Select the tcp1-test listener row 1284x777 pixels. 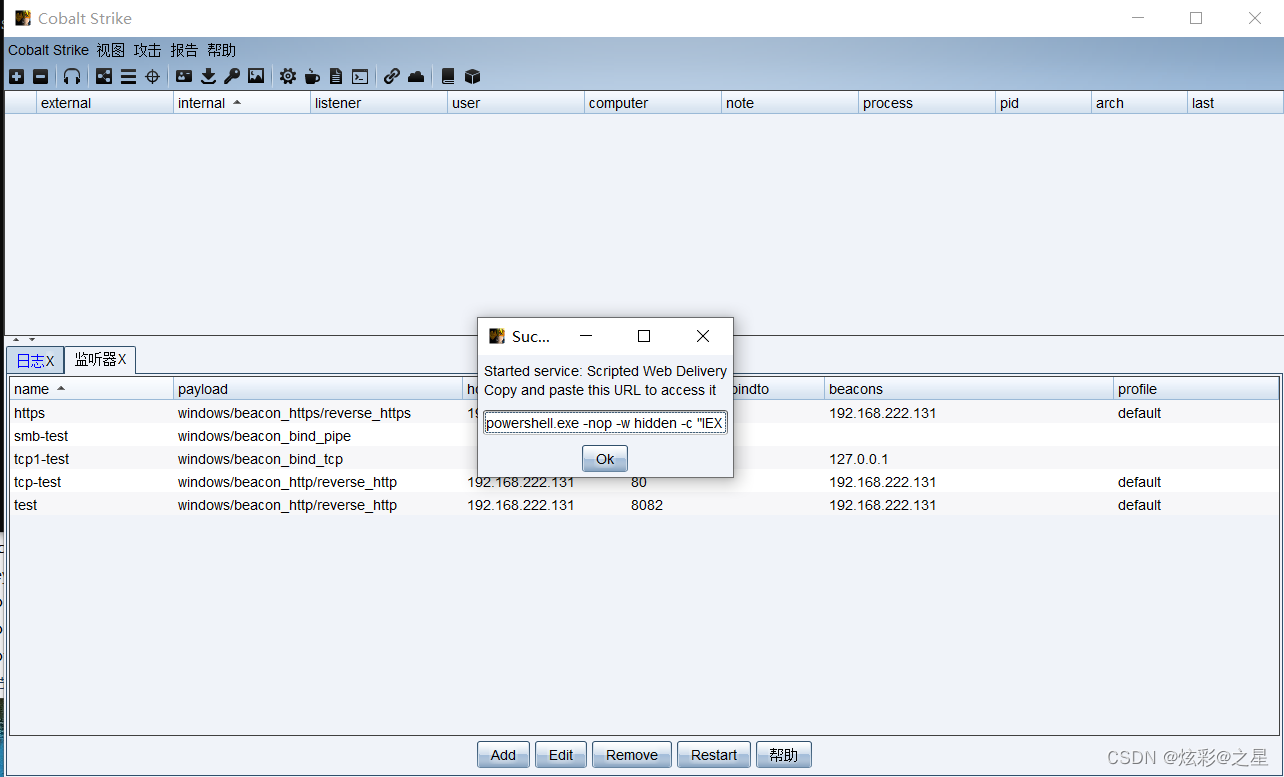pyautogui.click(x=644, y=459)
